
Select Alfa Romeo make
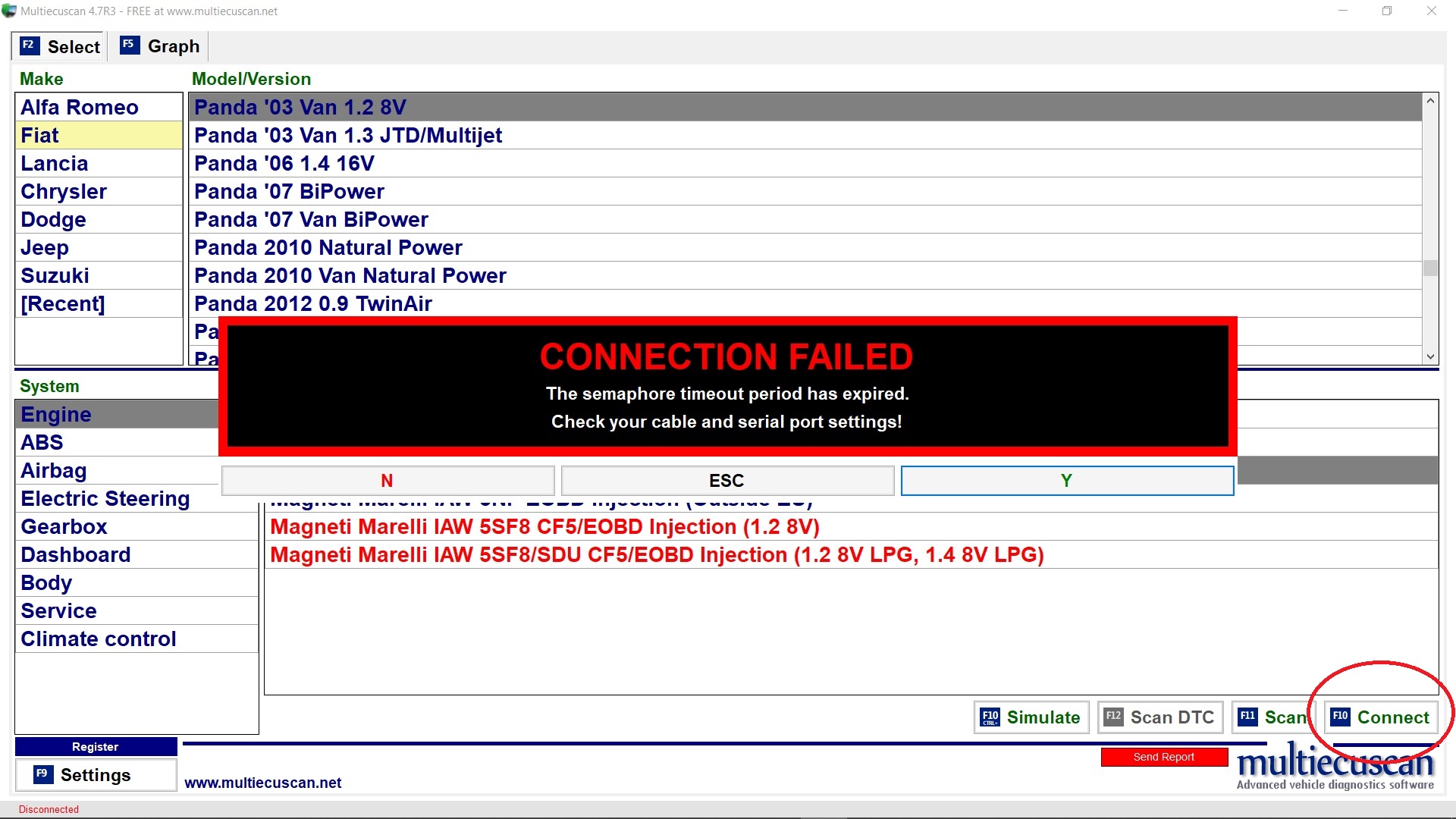click(x=99, y=107)
